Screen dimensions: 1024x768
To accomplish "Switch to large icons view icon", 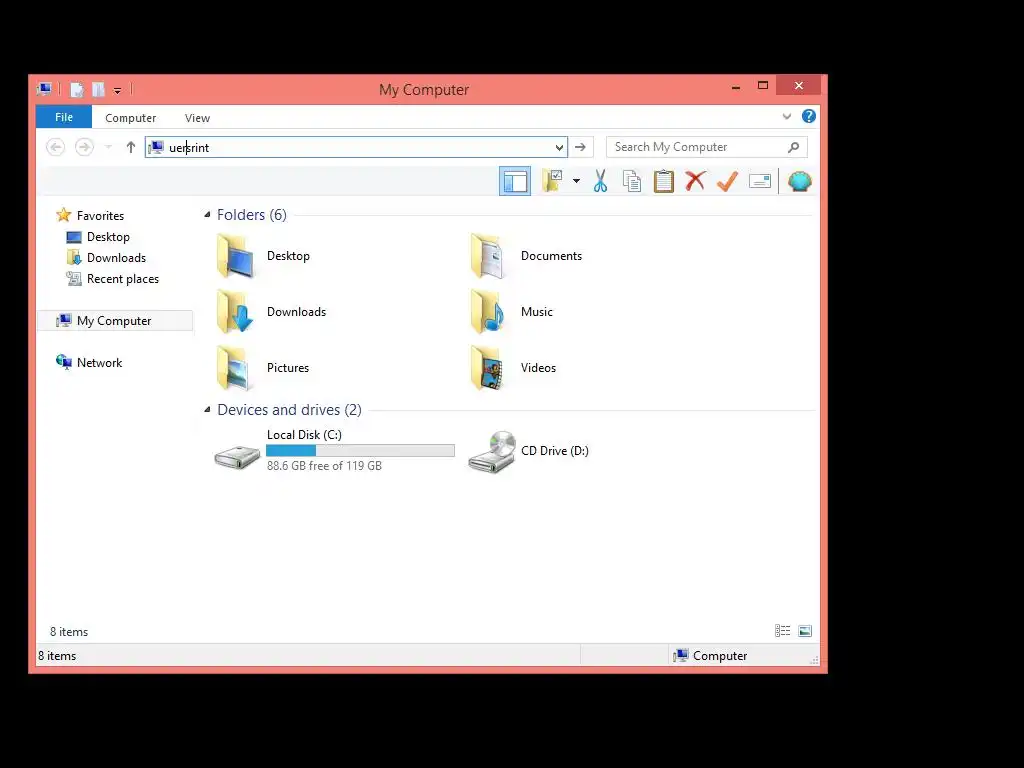I will [x=805, y=631].
